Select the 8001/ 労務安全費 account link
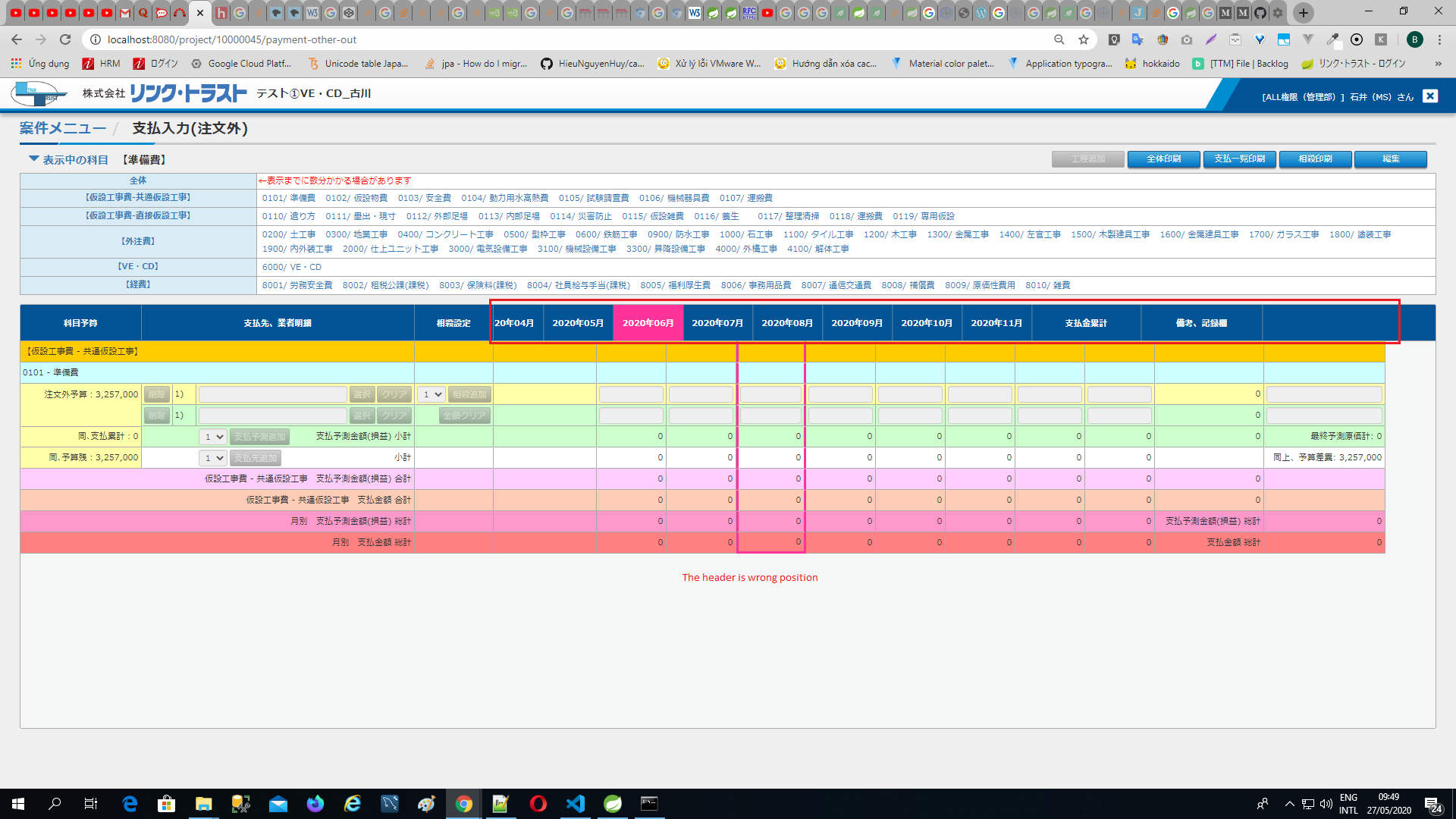Screen dimensions: 1456x819 (297, 285)
